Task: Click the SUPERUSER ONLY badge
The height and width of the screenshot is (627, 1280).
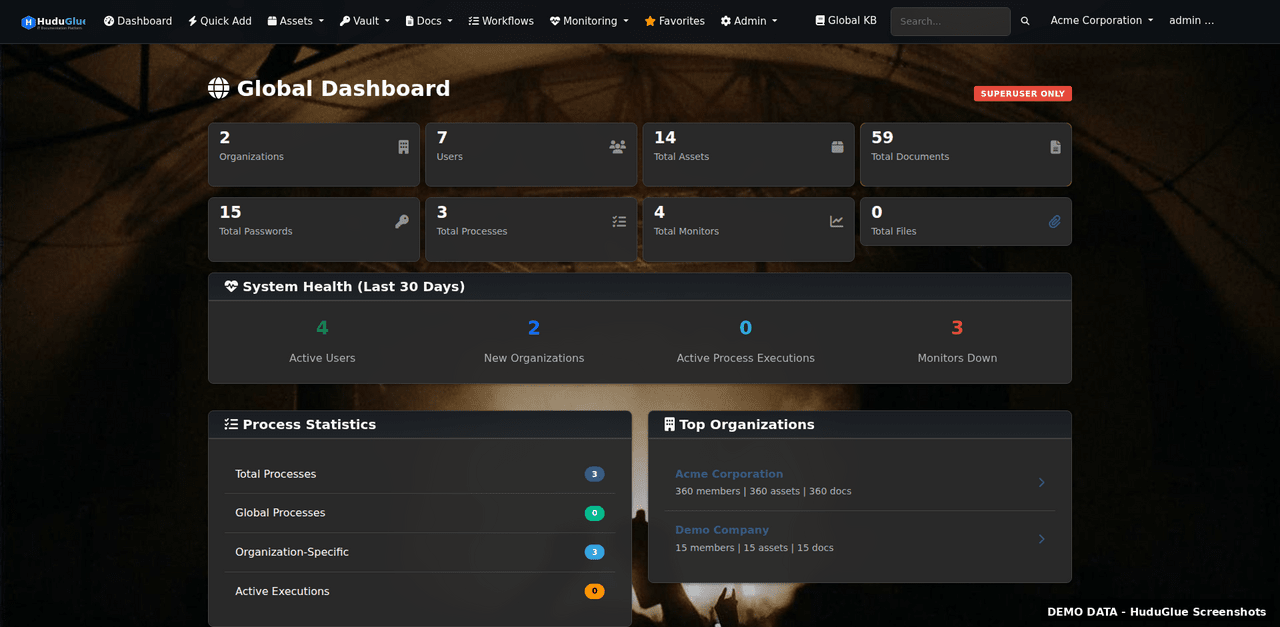Action: pos(1023,94)
